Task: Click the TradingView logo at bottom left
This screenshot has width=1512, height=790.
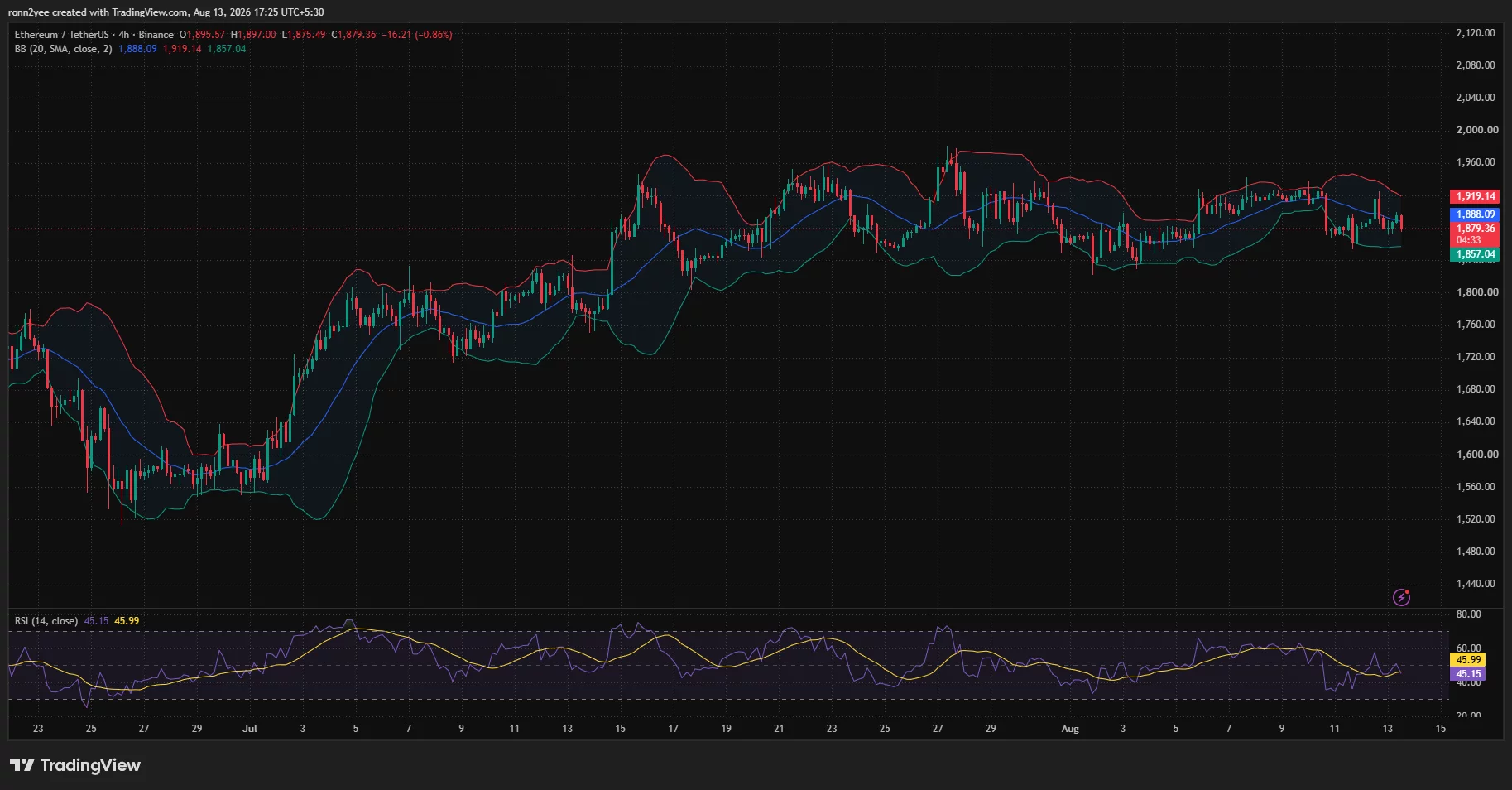Action: point(75,765)
